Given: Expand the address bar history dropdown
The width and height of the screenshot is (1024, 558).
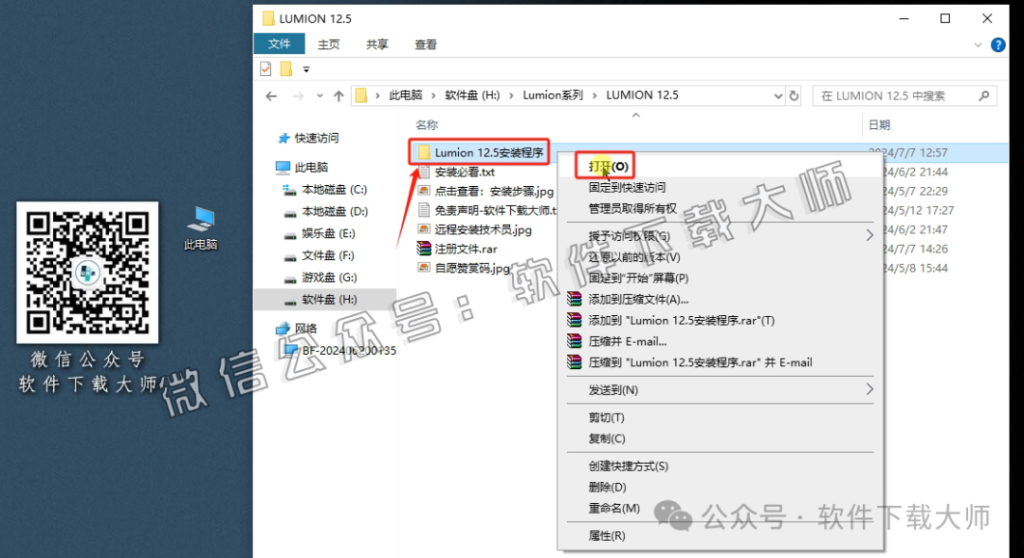Looking at the screenshot, I should (778, 96).
